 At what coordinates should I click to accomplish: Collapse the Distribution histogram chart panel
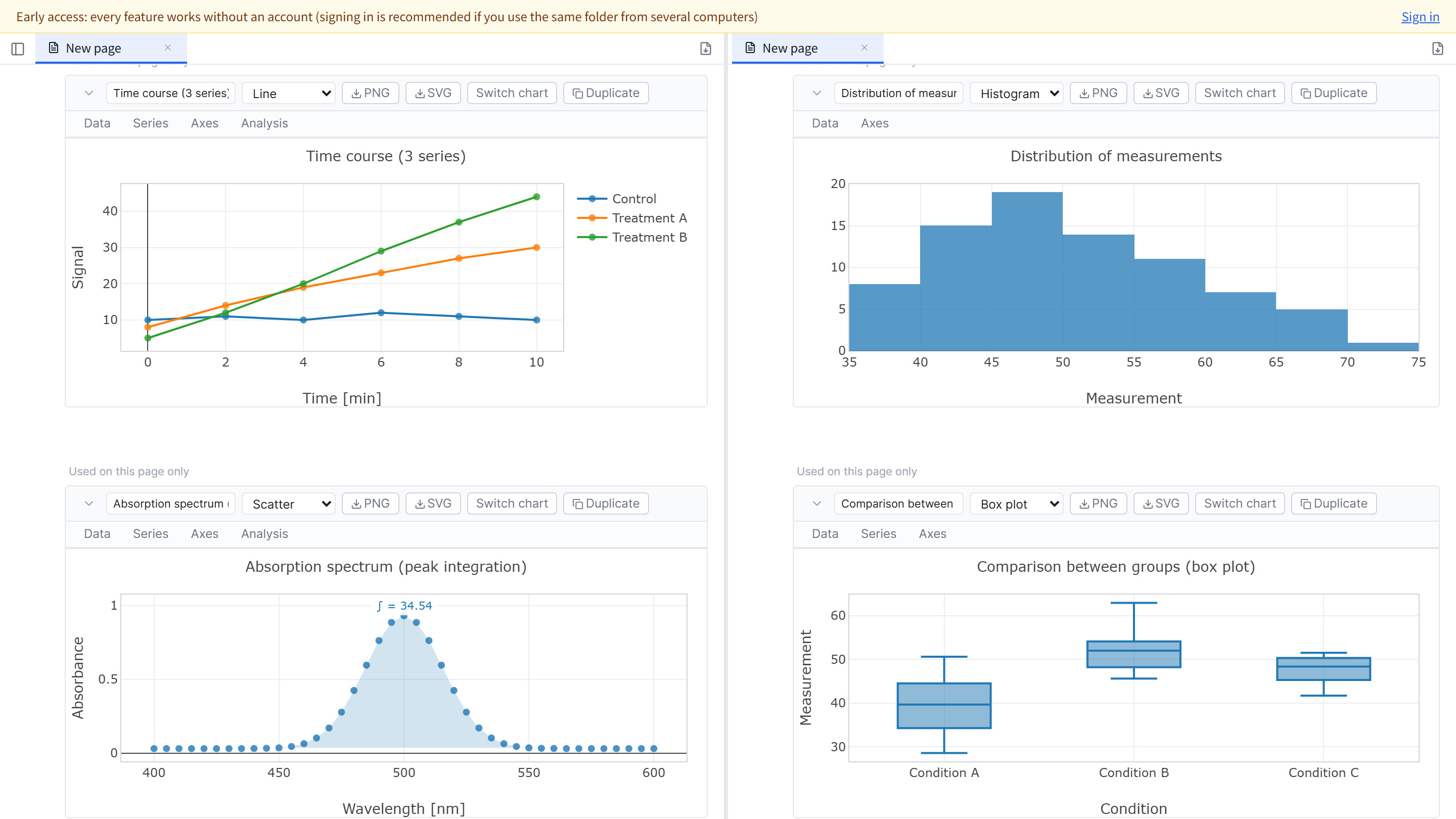817,93
